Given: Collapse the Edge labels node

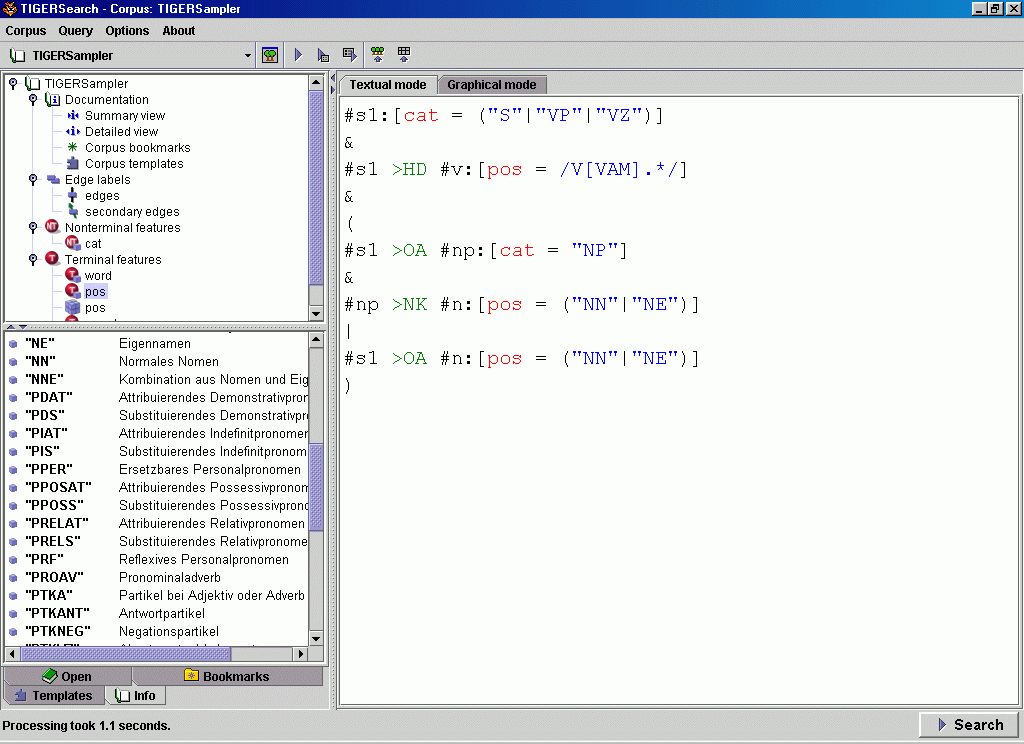Looking at the screenshot, I should (33, 179).
